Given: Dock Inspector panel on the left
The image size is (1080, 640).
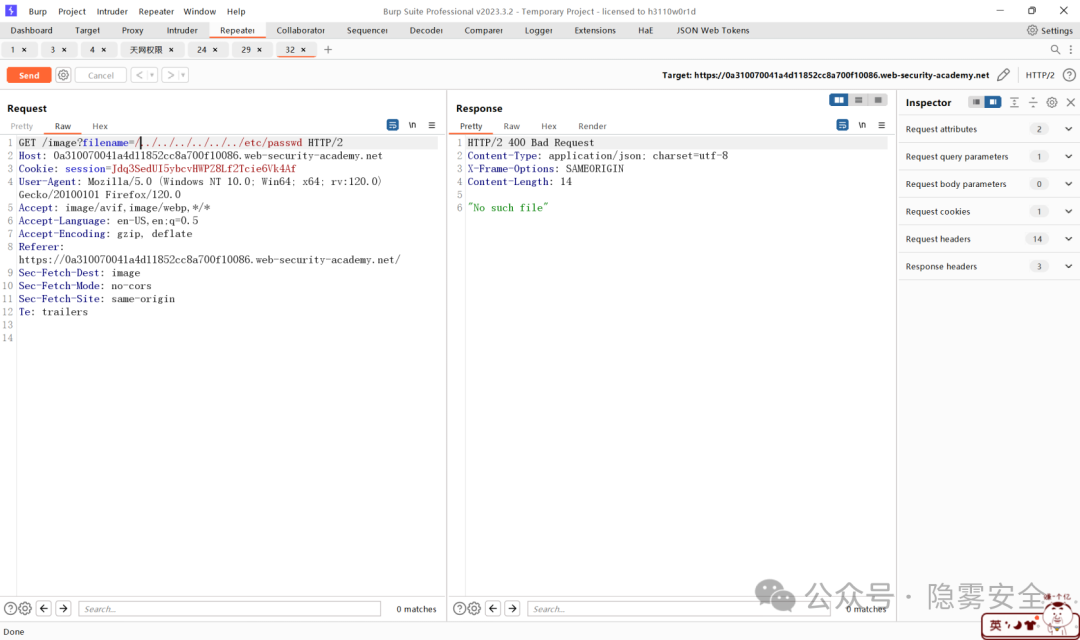Looking at the screenshot, I should (976, 102).
